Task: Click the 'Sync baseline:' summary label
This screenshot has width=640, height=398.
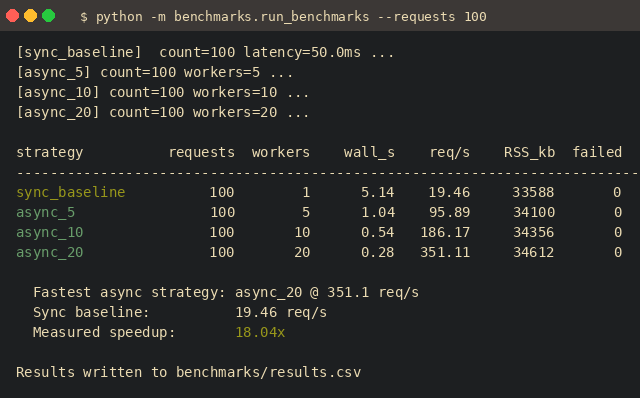Action: [91, 312]
